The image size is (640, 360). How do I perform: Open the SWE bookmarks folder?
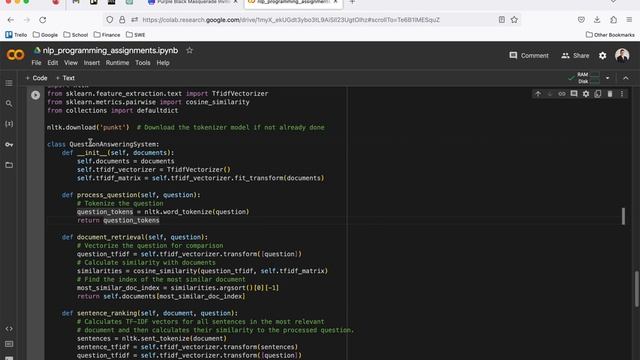click(x=136, y=35)
